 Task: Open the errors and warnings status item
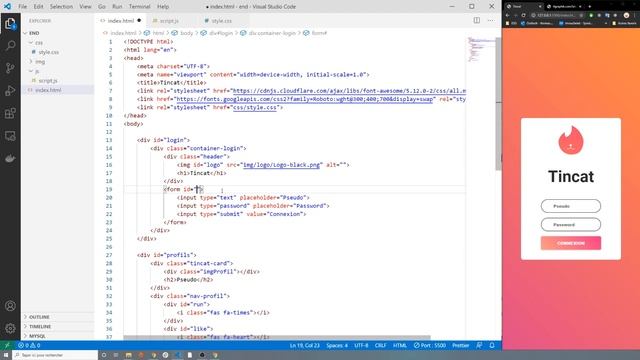[29, 345]
